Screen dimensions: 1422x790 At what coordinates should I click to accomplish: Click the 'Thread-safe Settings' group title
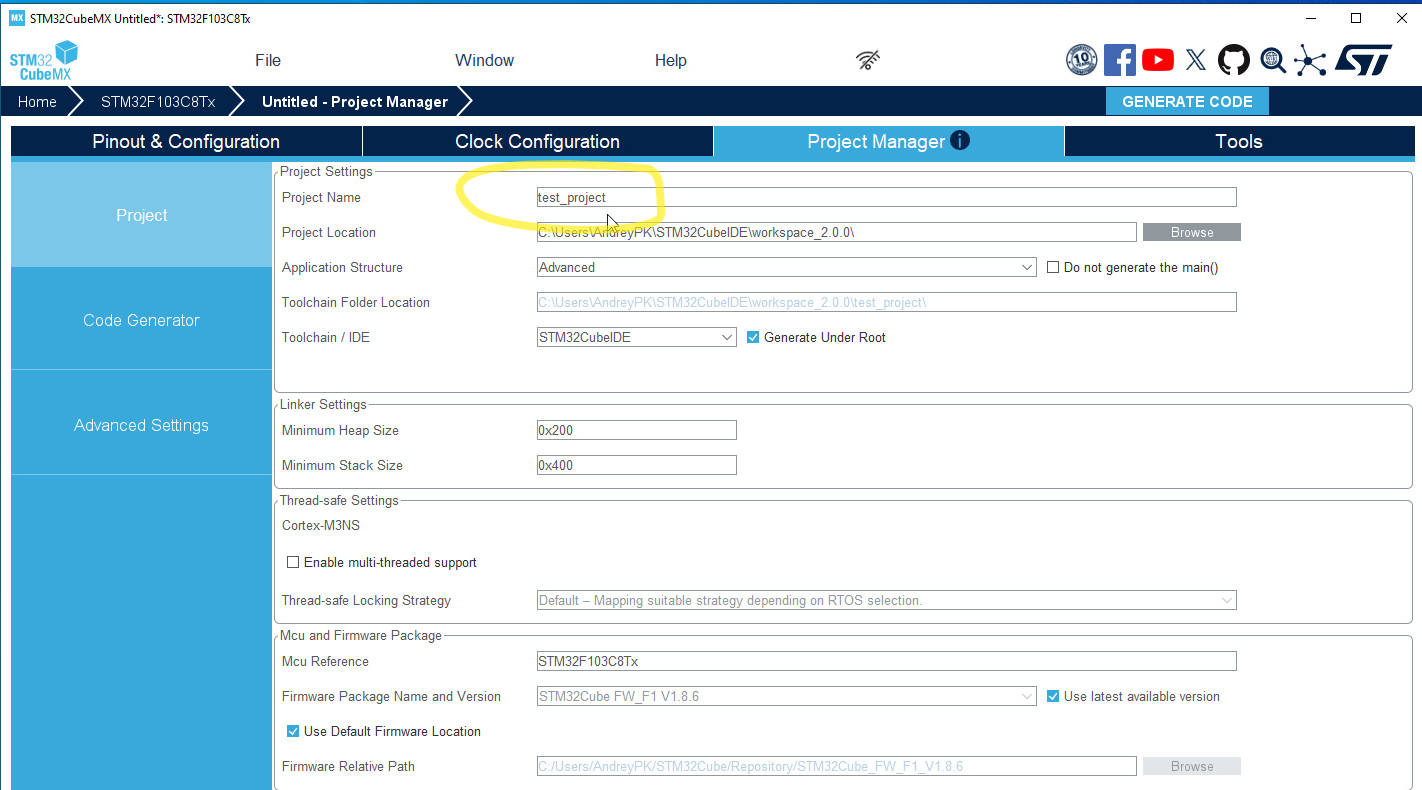point(339,500)
